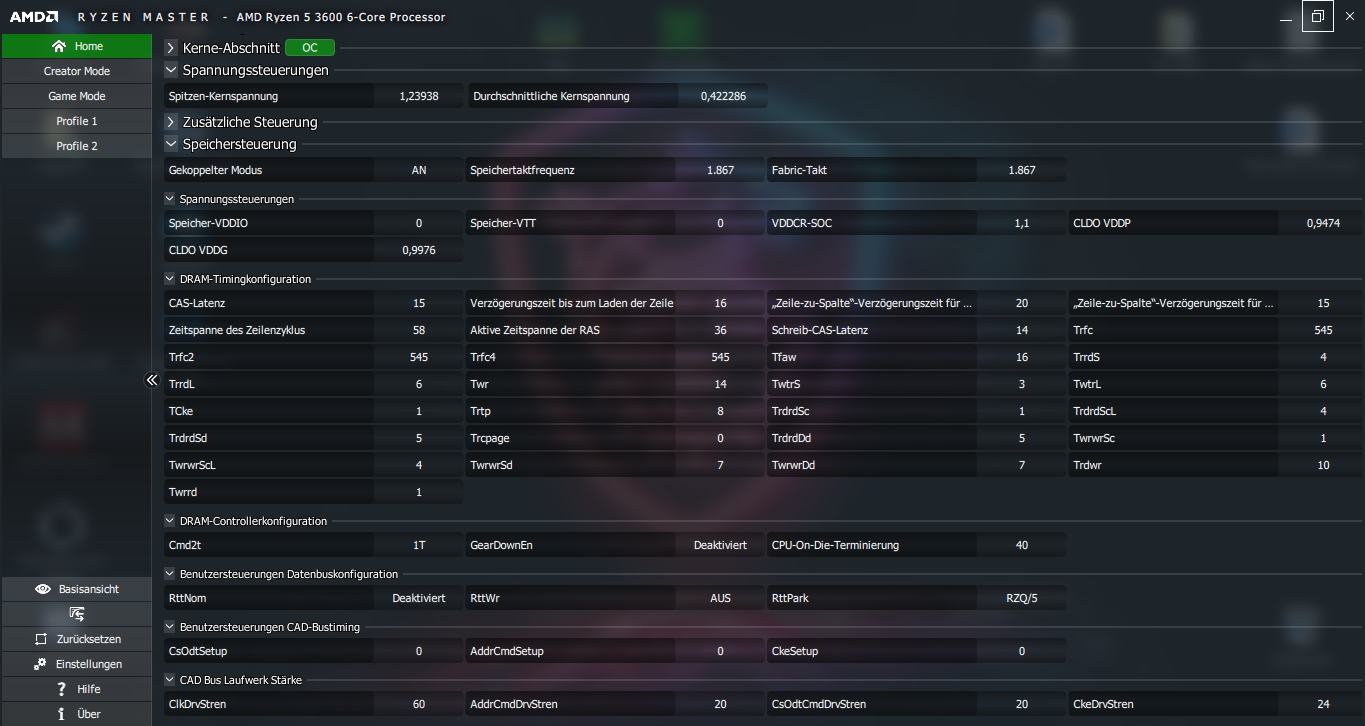
Task: Click the Einstellungen gear icon
Action: click(40, 664)
